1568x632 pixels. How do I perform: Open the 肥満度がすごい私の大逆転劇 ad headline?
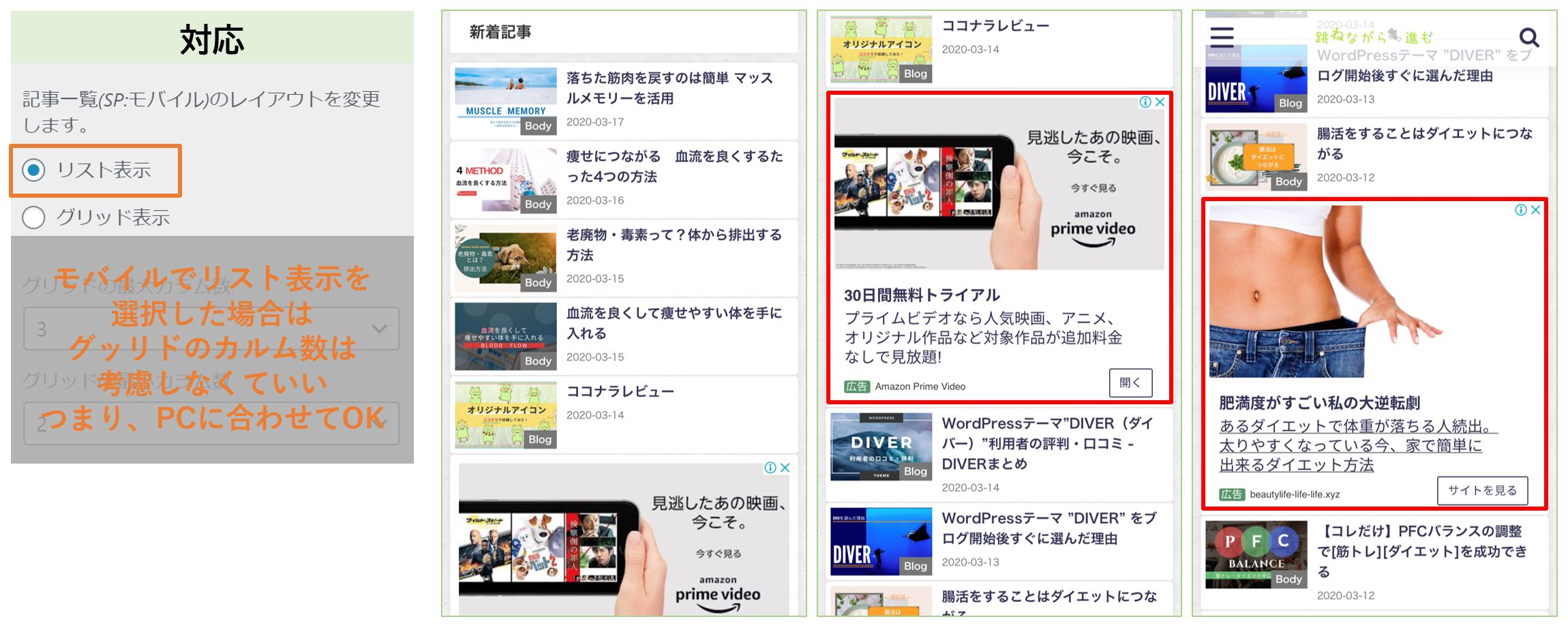pos(1319,403)
